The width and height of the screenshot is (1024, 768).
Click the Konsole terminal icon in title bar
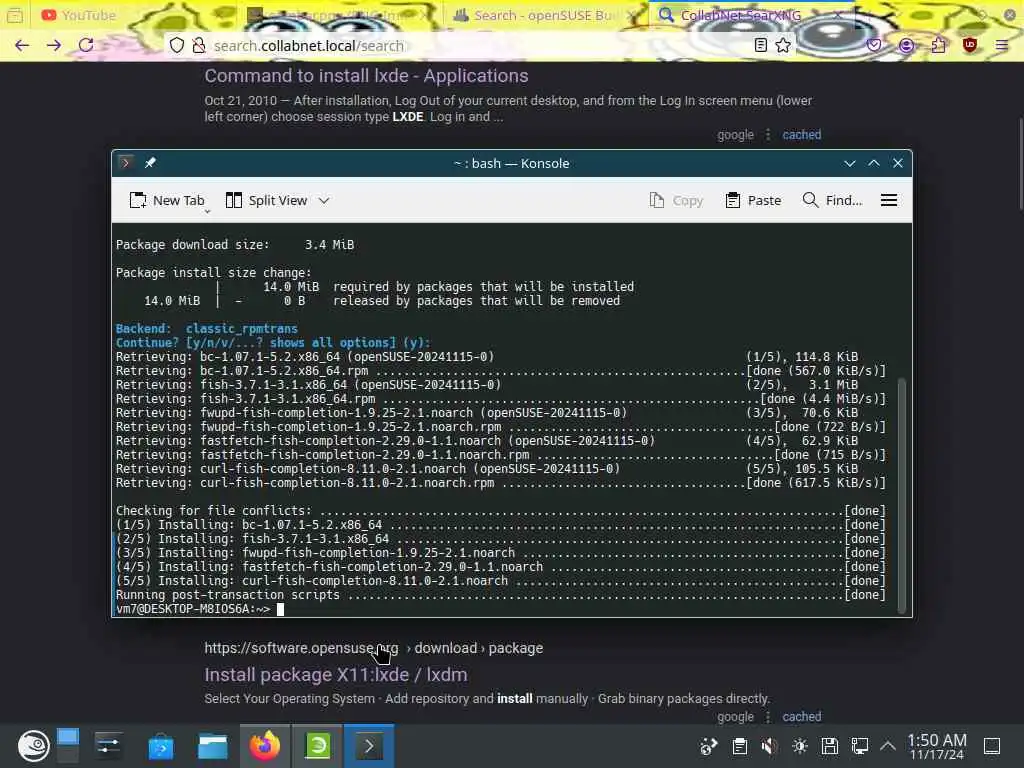126,163
